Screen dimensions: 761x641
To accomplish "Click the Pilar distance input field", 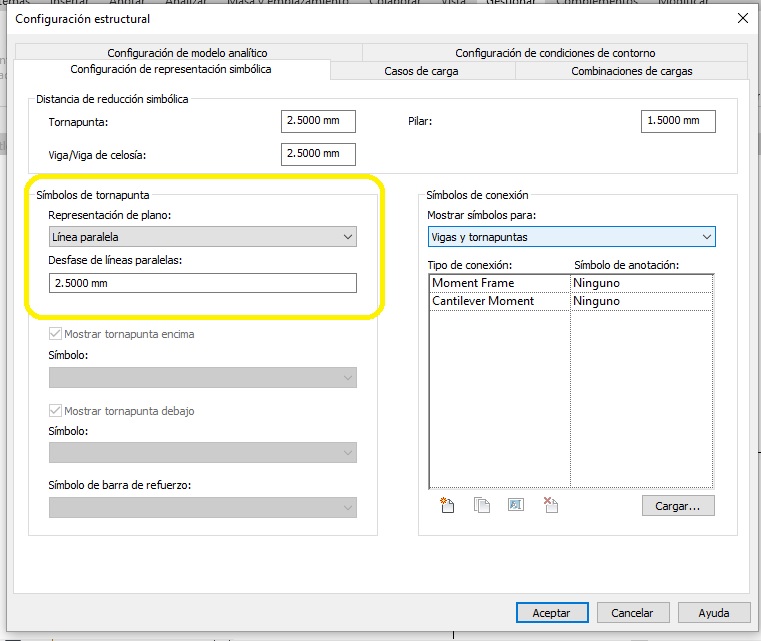I will [677, 121].
